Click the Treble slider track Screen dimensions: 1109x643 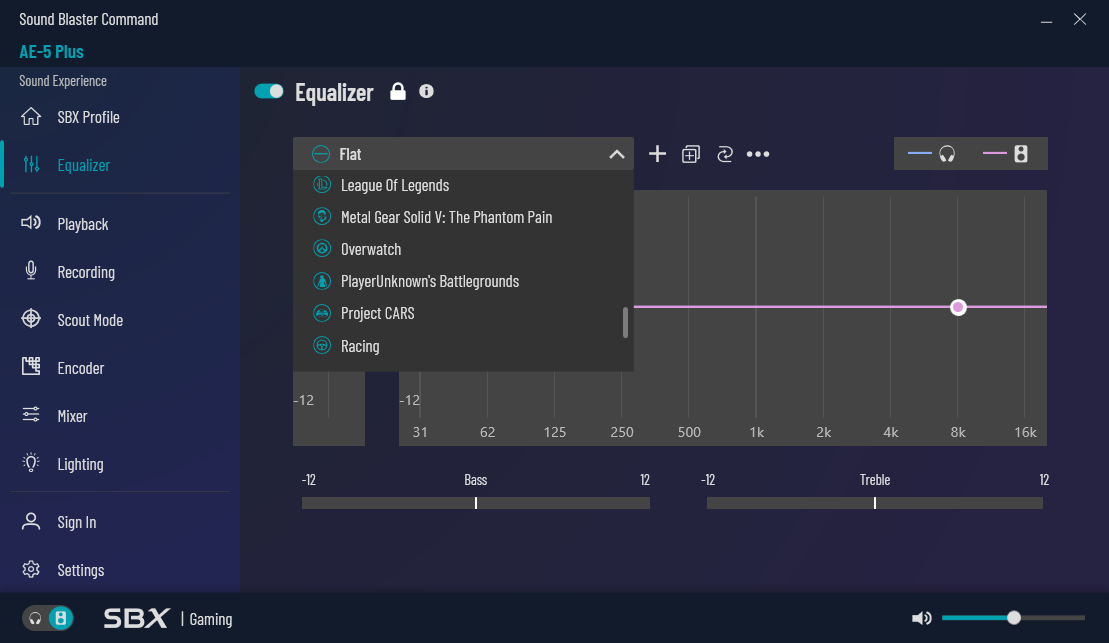tap(875, 503)
